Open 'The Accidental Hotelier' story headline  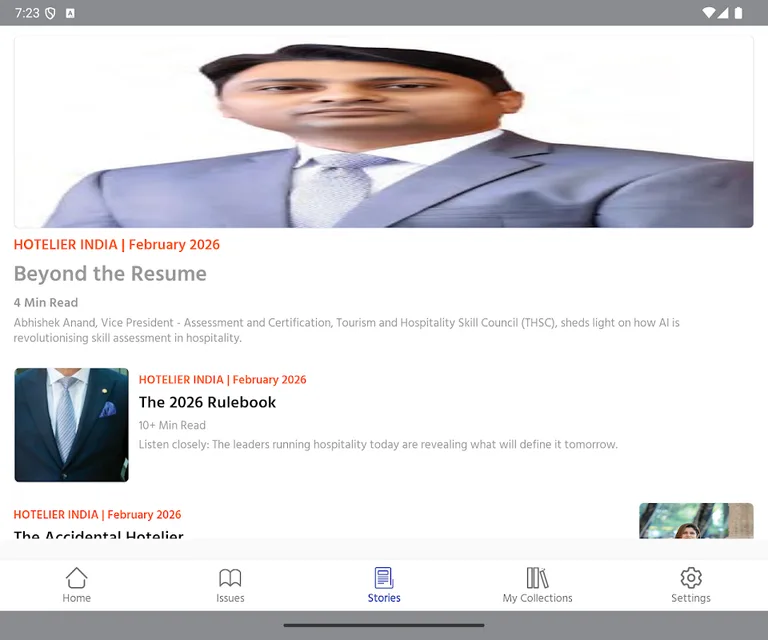98,534
